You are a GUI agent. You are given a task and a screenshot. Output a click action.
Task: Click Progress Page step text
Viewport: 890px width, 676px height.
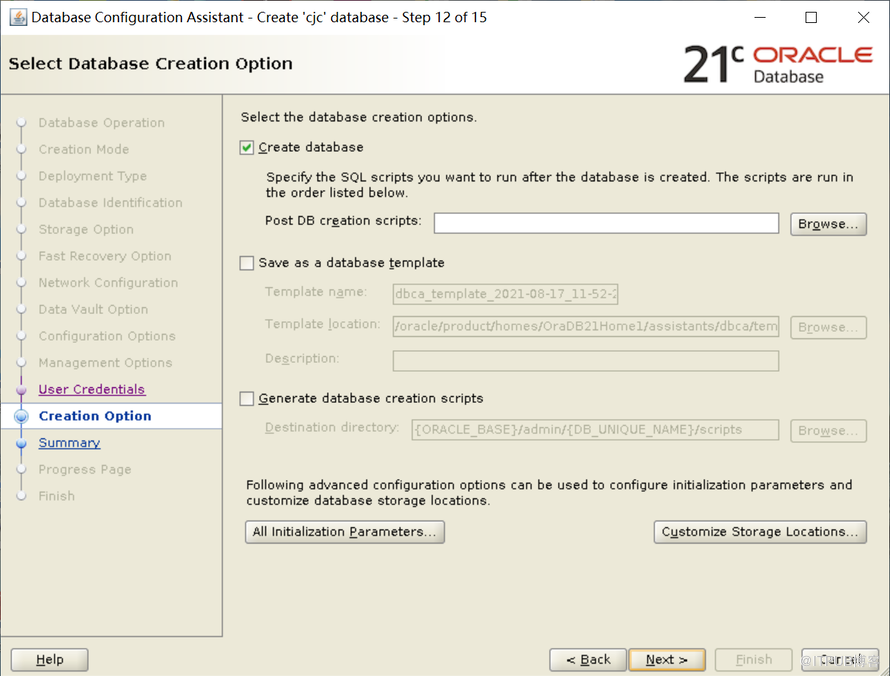pyautogui.click(x=85, y=469)
